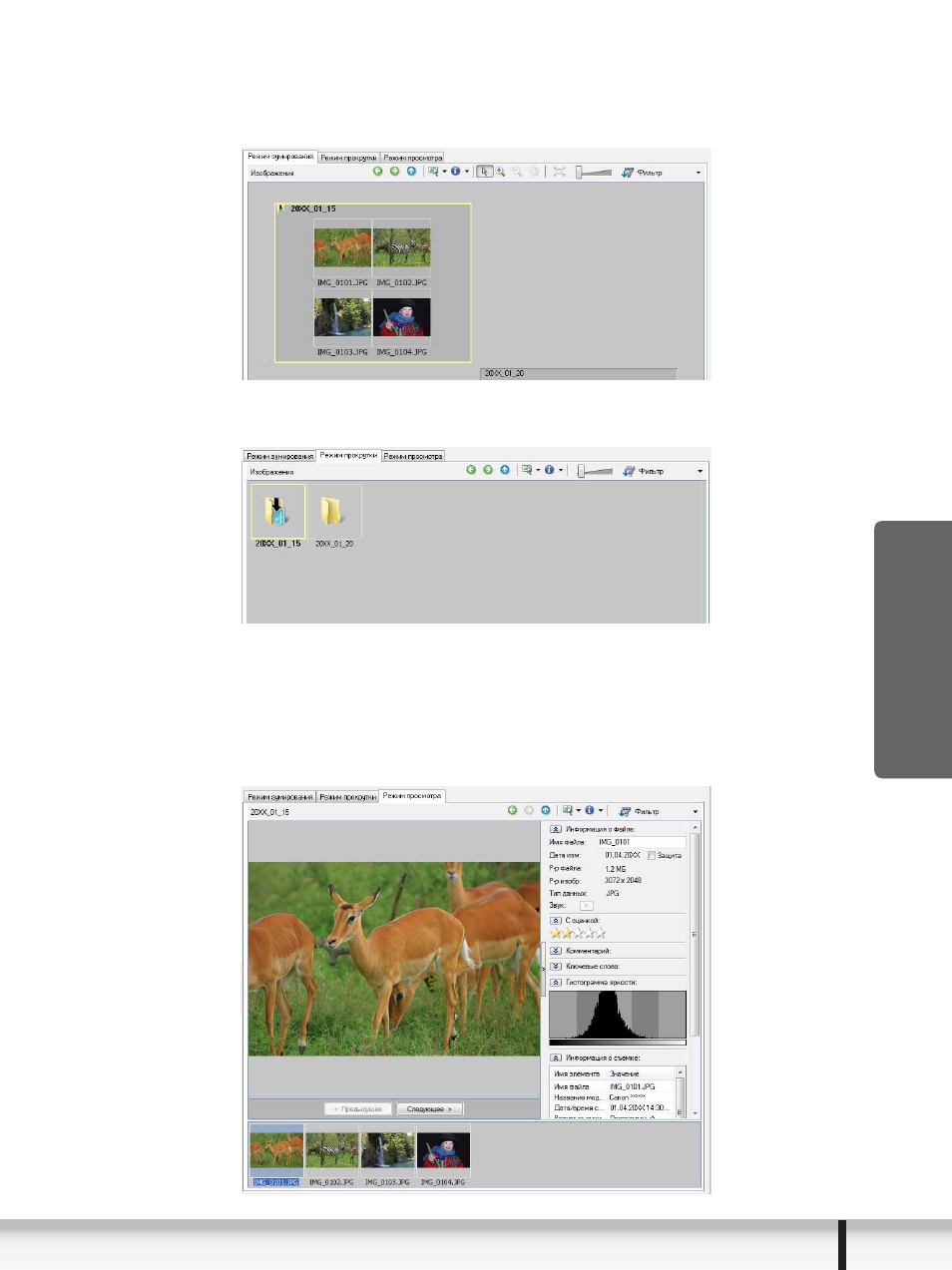
Task: Click the info icon in the scroll mode window
Action: click(549, 470)
